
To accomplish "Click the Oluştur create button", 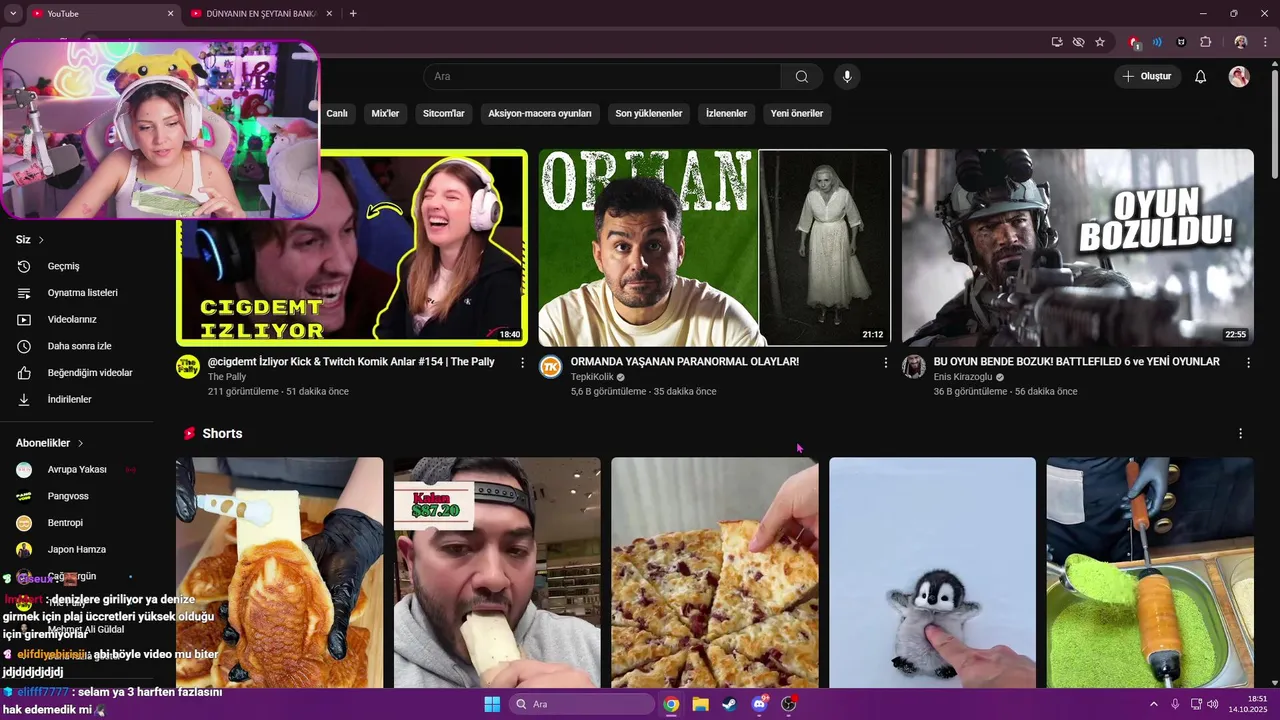I will (x=1148, y=77).
